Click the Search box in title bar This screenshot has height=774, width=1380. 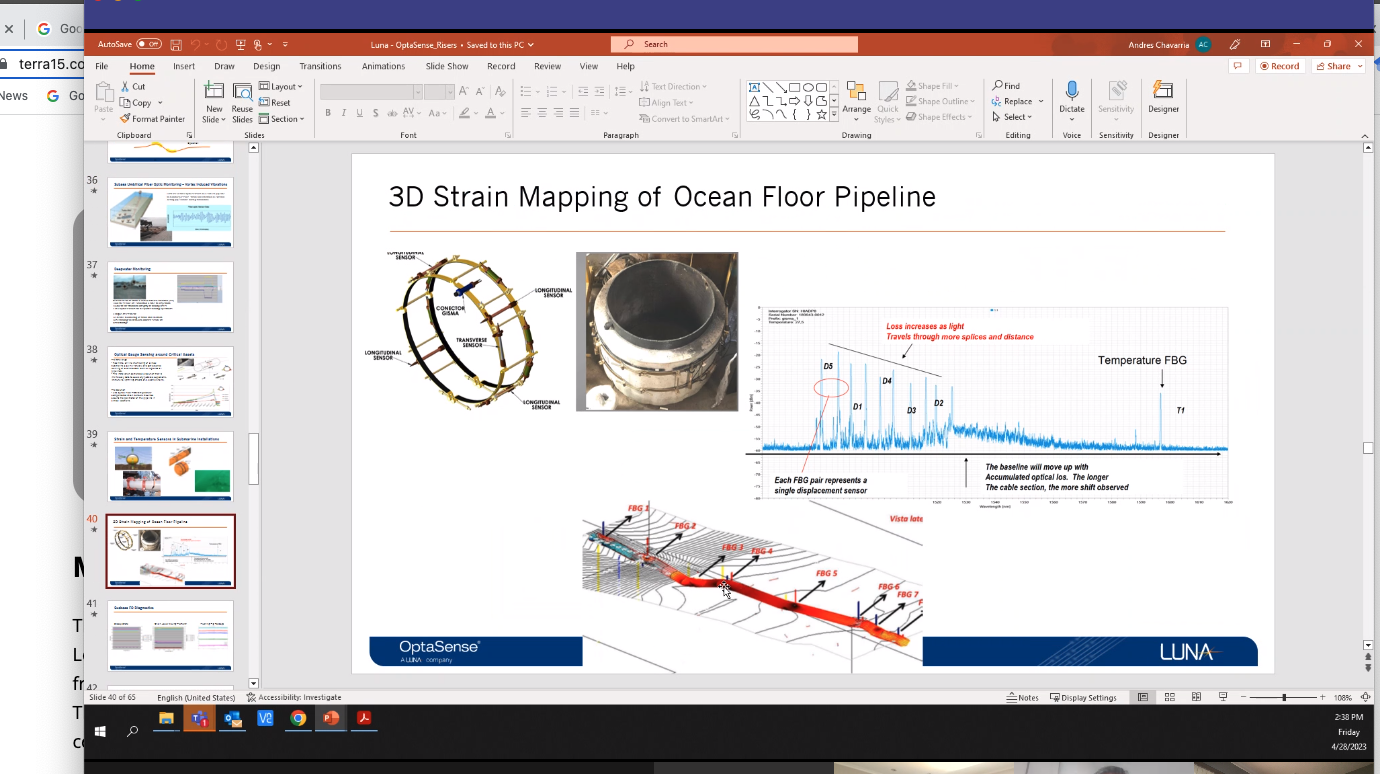pos(734,44)
